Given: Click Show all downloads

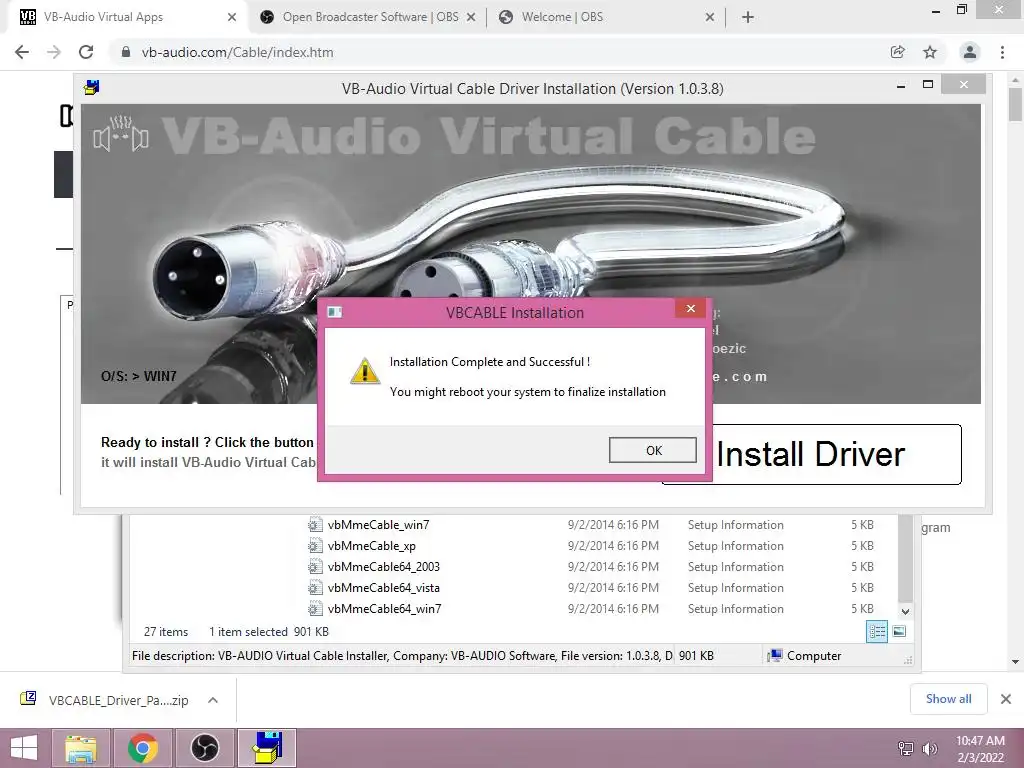Looking at the screenshot, I should tap(948, 699).
